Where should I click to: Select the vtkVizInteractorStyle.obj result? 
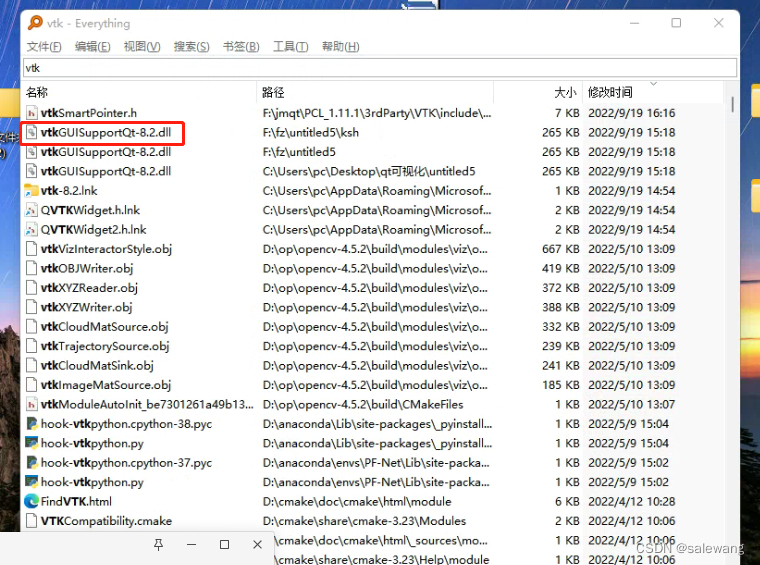(106, 249)
